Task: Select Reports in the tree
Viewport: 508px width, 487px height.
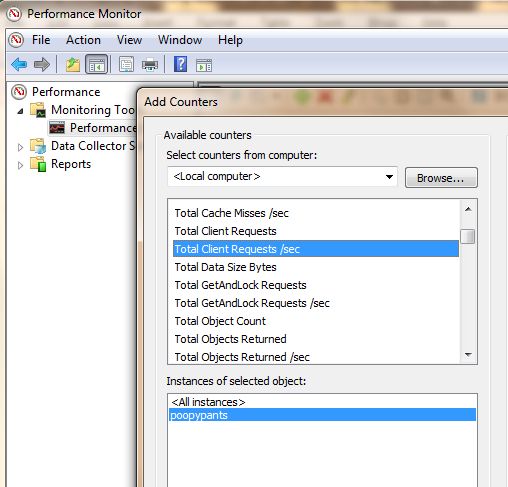Action: click(71, 164)
